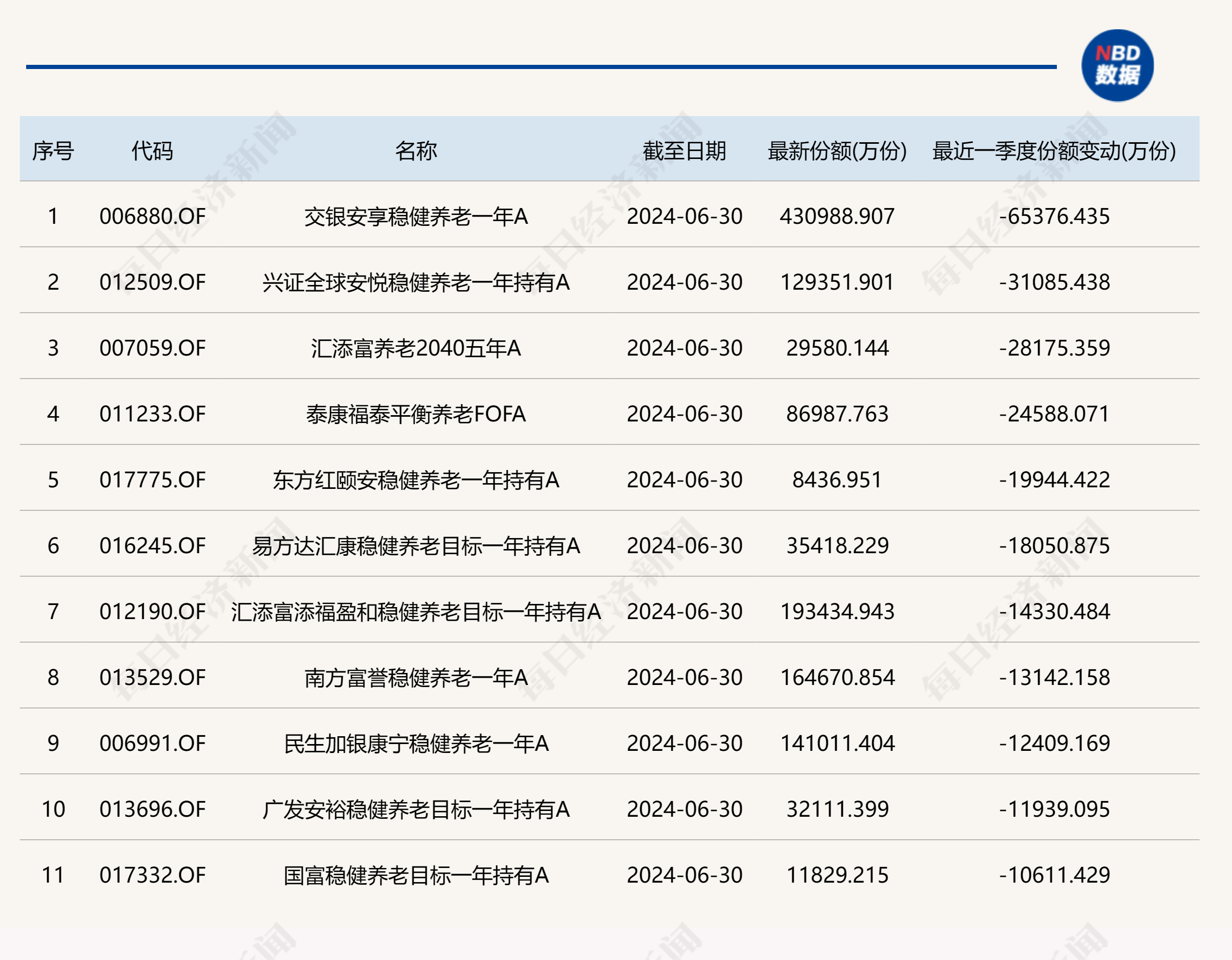Open fund code 007059.OF
The height and width of the screenshot is (960, 1232).
tap(152, 348)
